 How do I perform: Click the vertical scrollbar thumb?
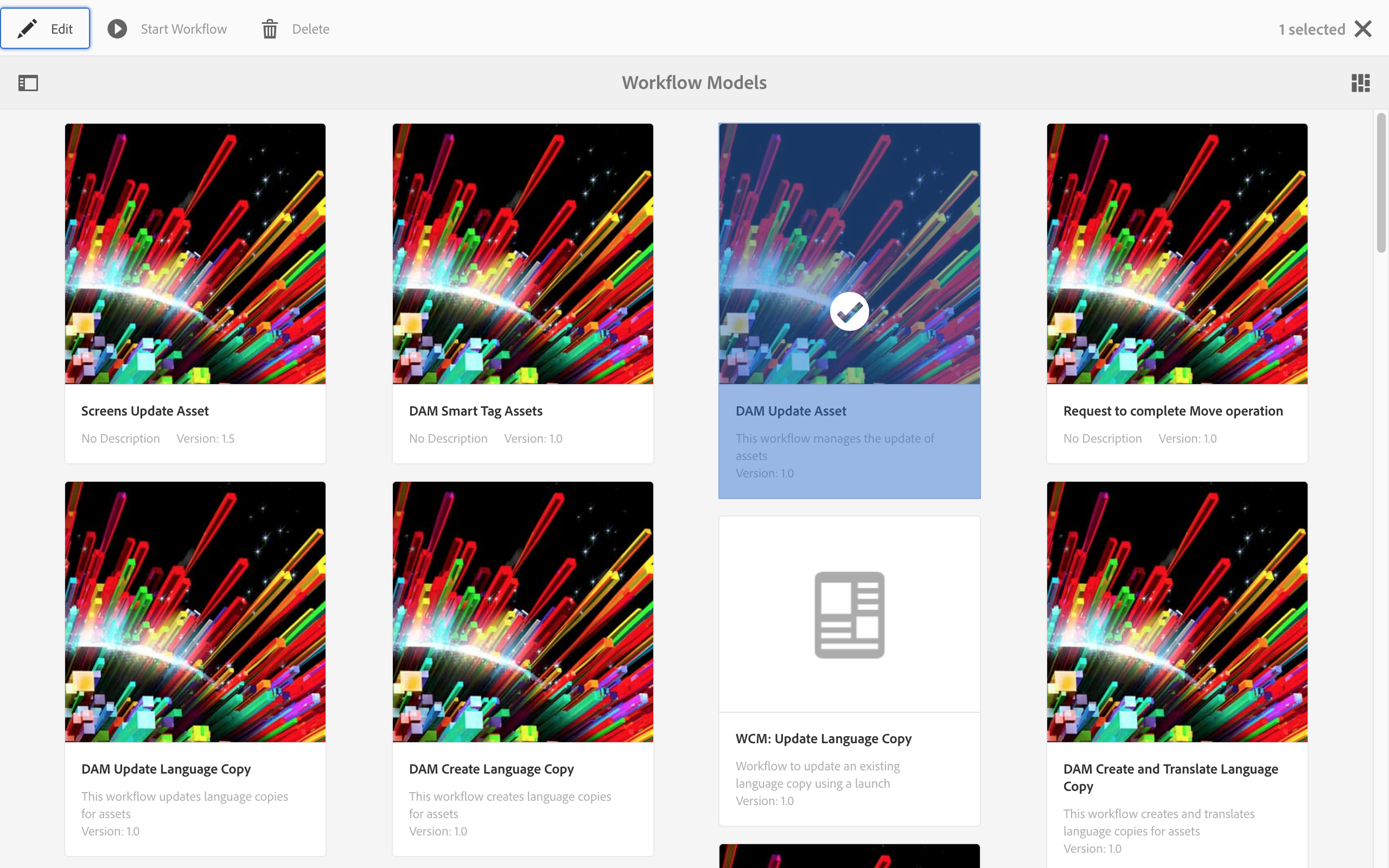pos(1380,183)
